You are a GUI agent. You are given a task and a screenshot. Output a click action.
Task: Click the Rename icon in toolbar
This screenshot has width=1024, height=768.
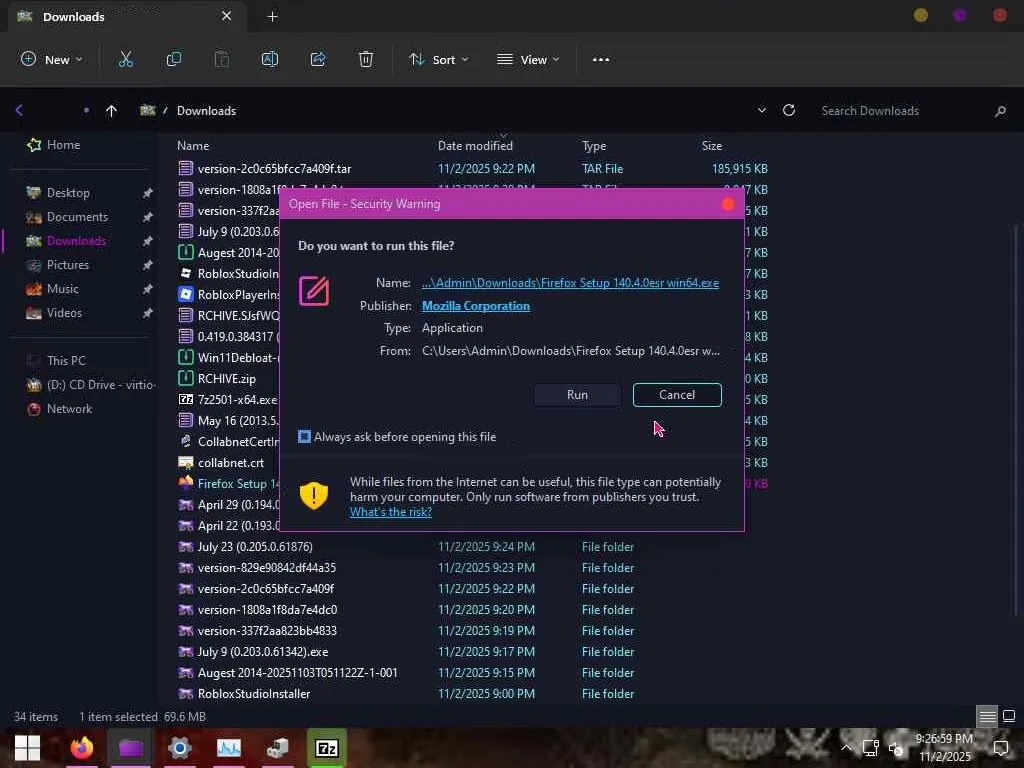tap(270, 59)
